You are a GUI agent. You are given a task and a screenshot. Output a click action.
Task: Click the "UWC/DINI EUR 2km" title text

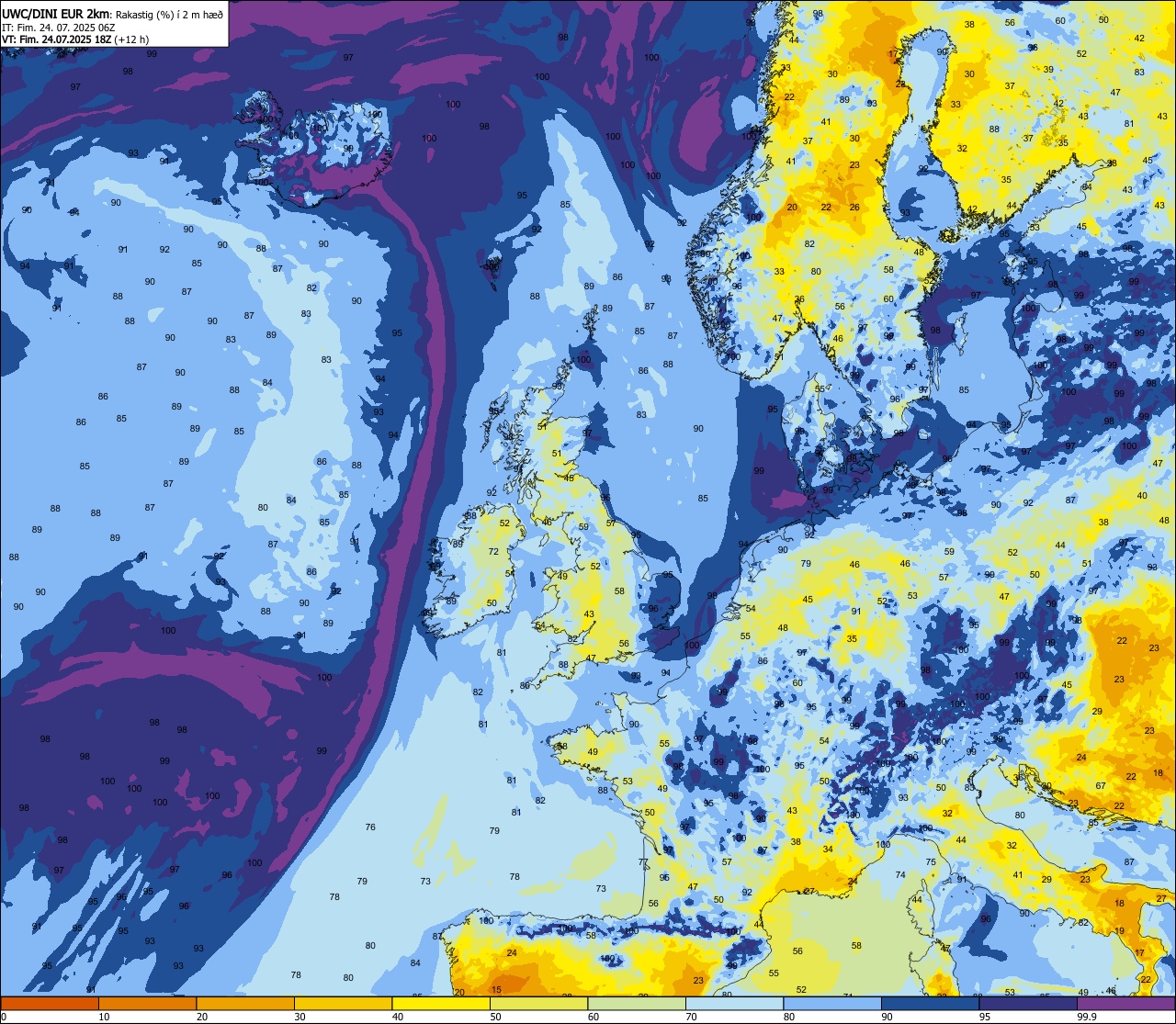pyautogui.click(x=56, y=12)
